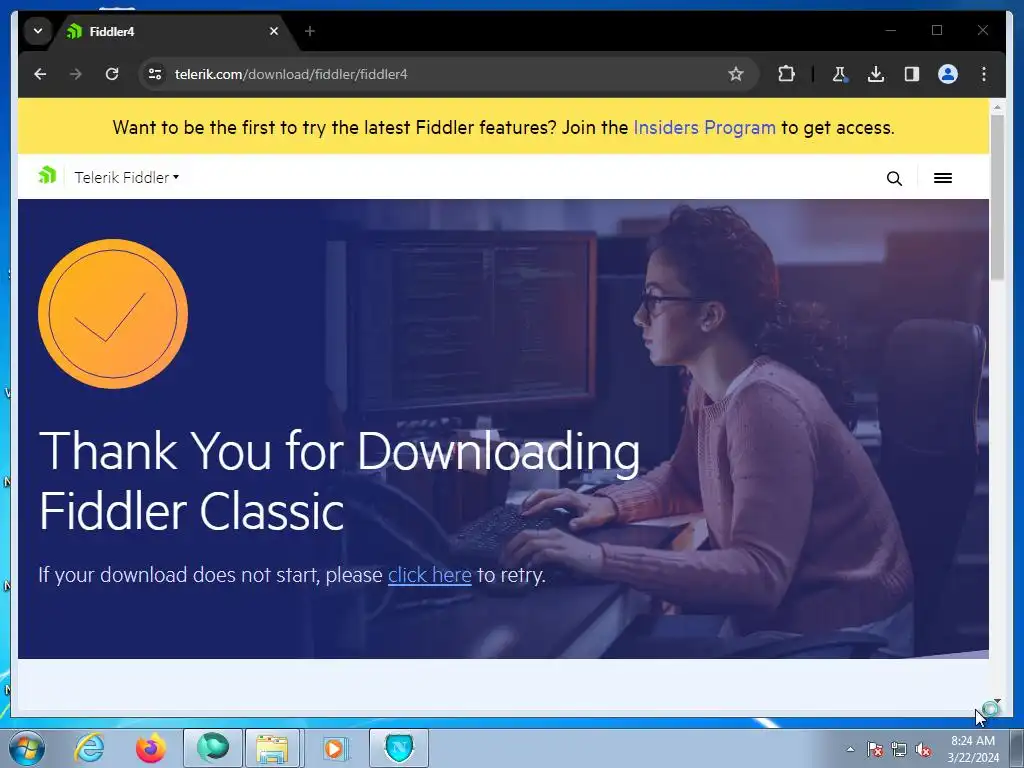
Task: Open the site search magnifier
Action: (894, 178)
